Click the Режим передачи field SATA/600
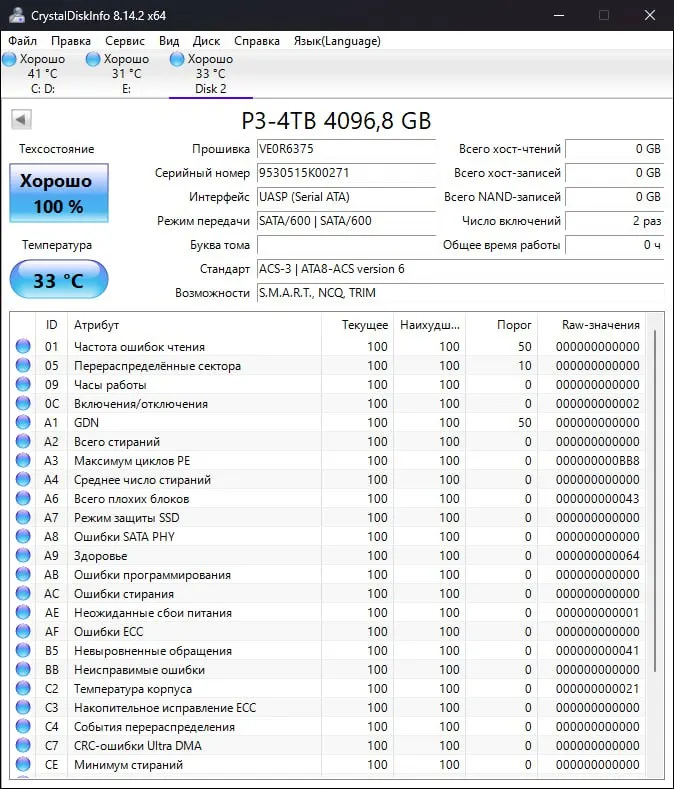Screen dimensions: 674x789 click(x=346, y=221)
